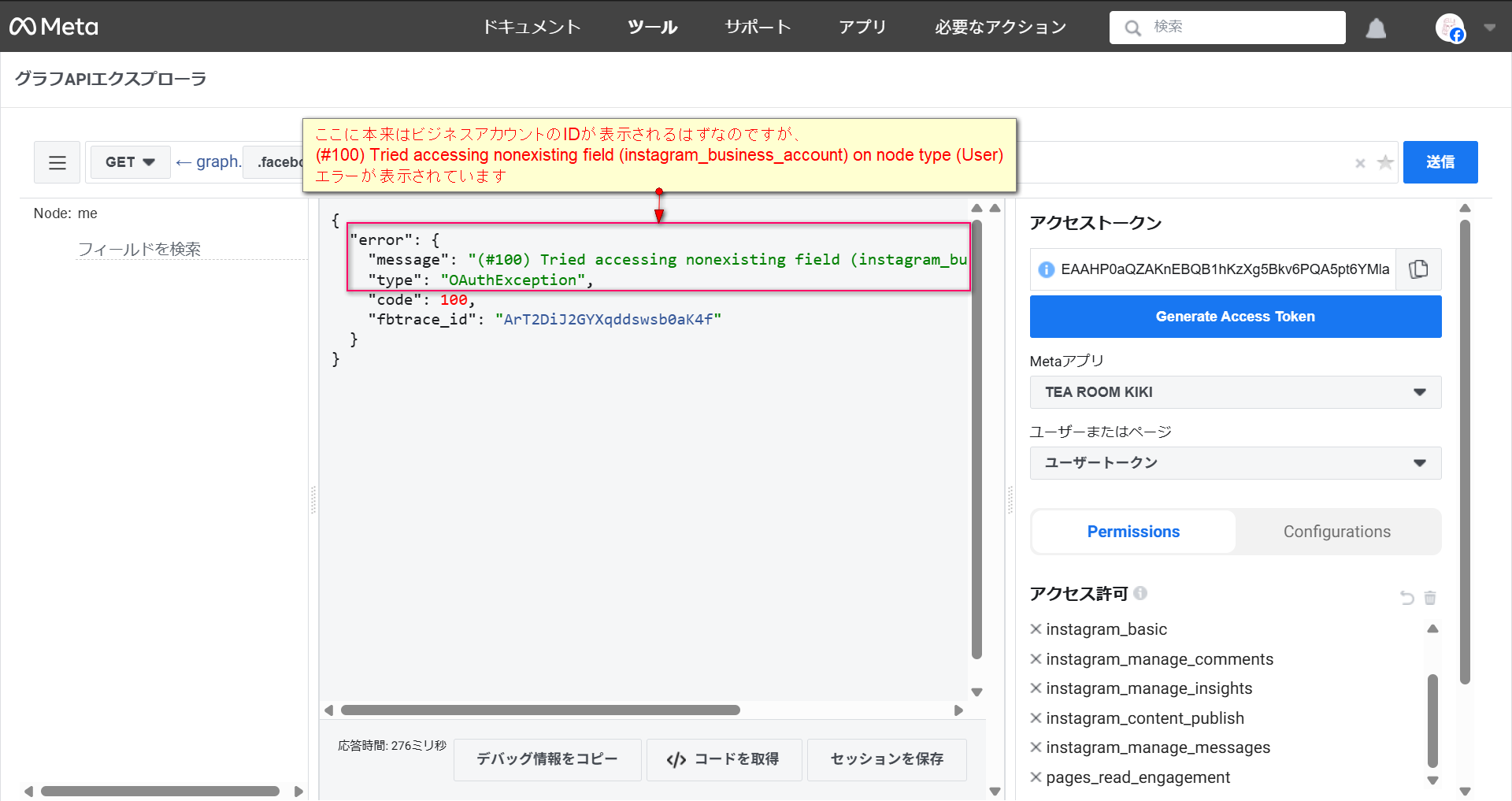Remove the instagram_content_publish permission
Screen dimensions: 1512x801
pyautogui.click(x=1036, y=718)
